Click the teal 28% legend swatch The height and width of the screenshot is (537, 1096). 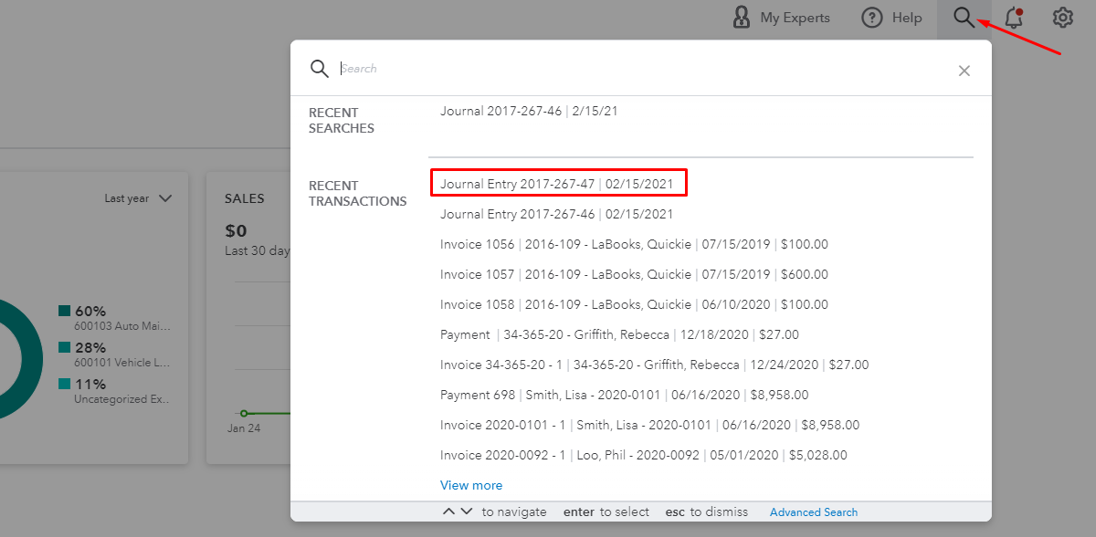click(64, 348)
